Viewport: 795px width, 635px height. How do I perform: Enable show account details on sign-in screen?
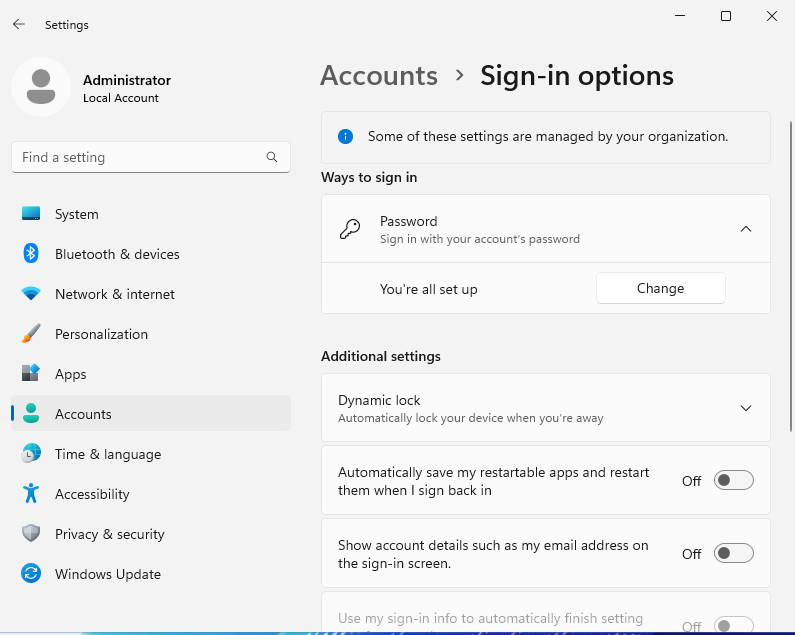[x=733, y=554]
